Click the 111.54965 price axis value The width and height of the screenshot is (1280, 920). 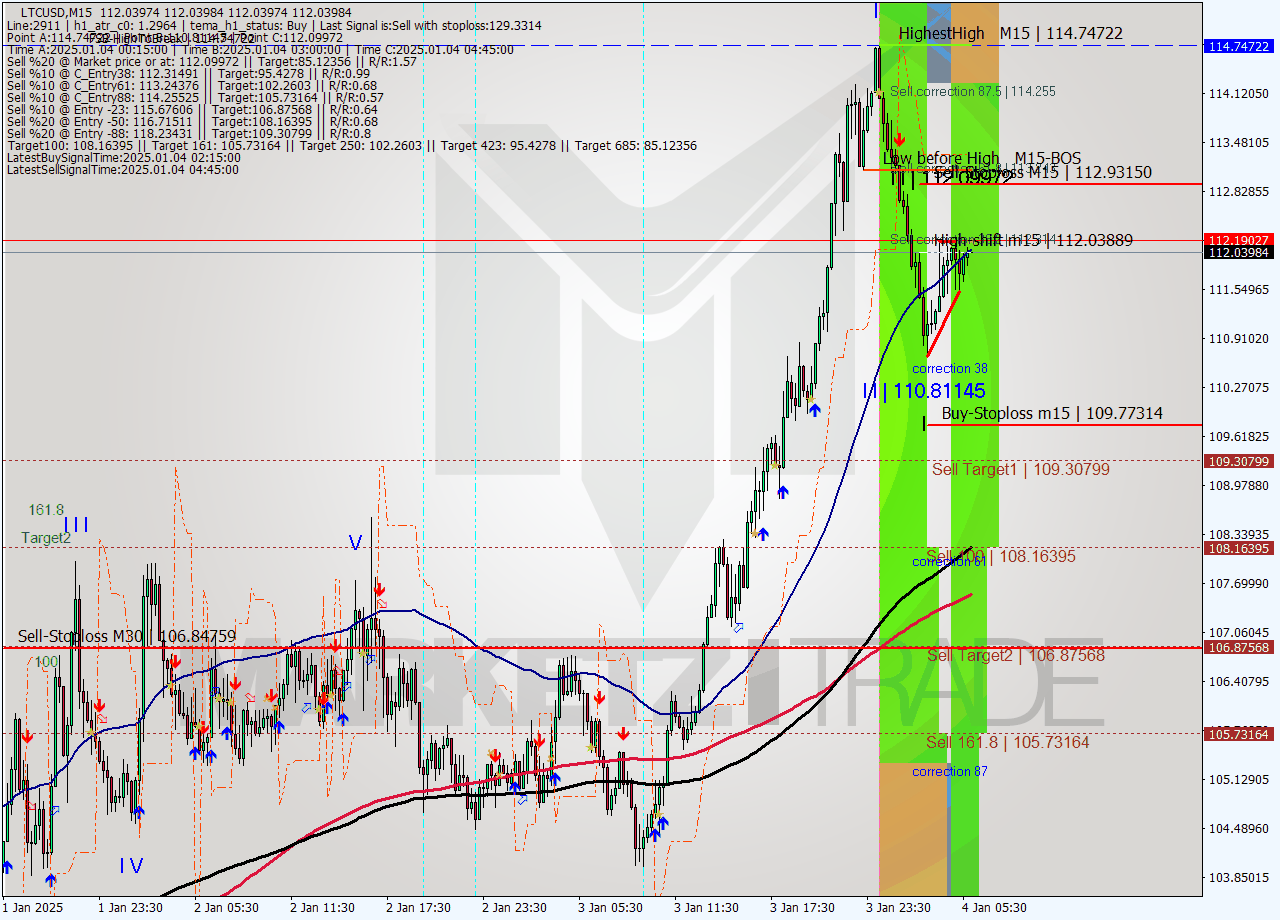(1239, 290)
